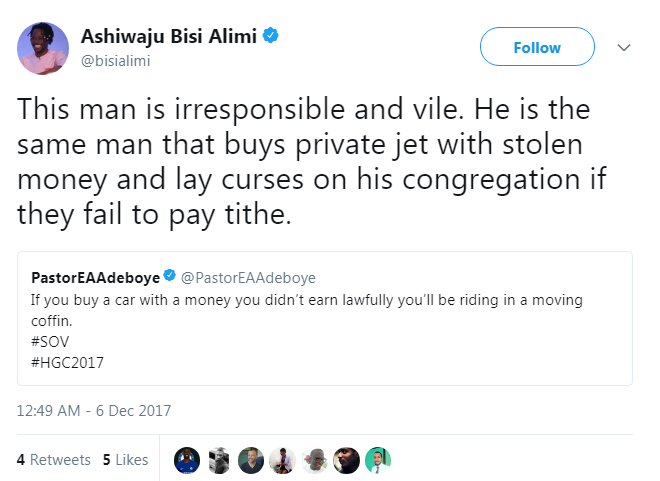This screenshot has width=660, height=481.
Task: View the 5 Likes list
Action: coord(125,460)
